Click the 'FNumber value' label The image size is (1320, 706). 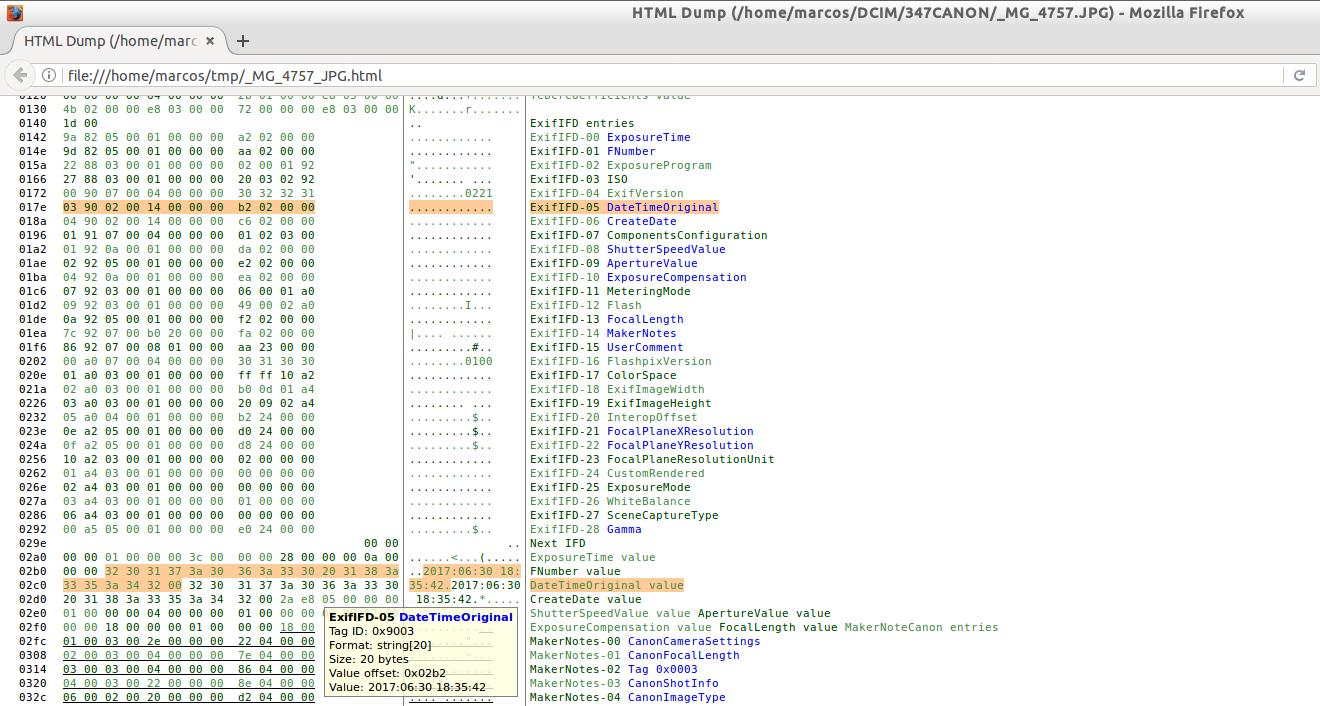[x=575, y=572]
